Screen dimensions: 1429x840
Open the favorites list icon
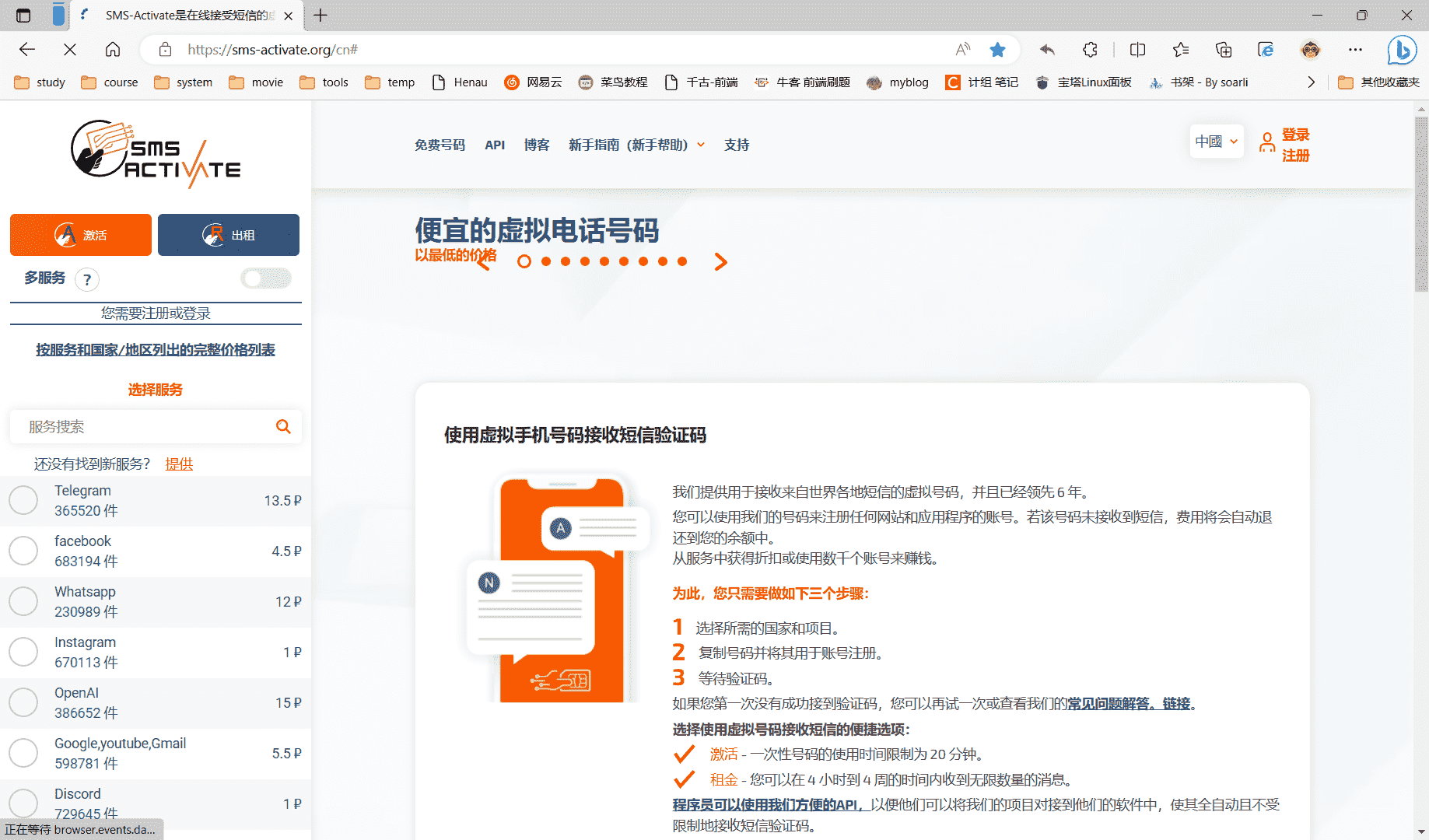pyautogui.click(x=1181, y=50)
